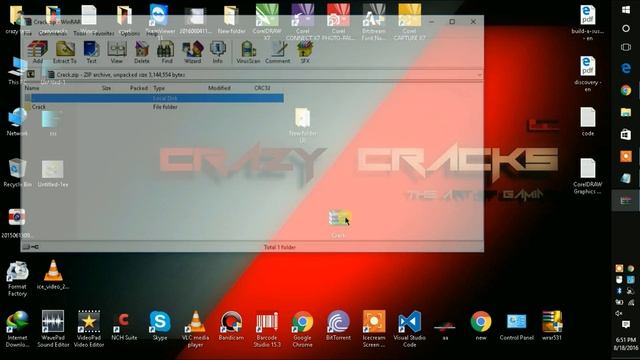
Task: Open the archive Comment tool
Action: click(278, 52)
